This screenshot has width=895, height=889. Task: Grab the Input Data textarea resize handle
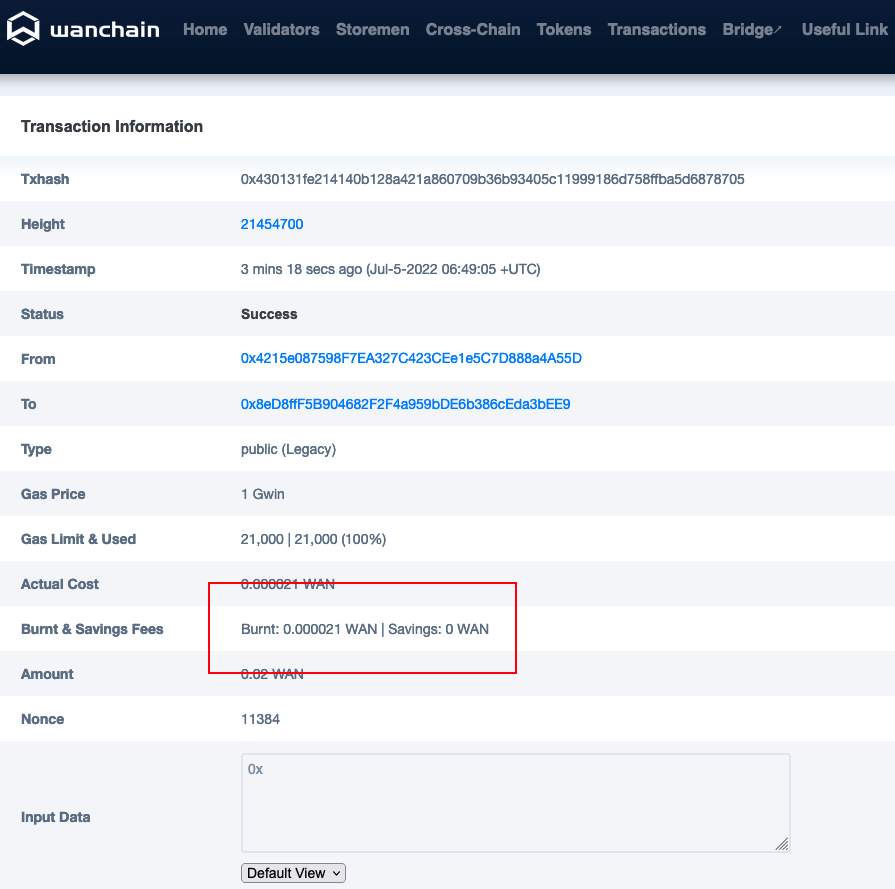tap(782, 844)
